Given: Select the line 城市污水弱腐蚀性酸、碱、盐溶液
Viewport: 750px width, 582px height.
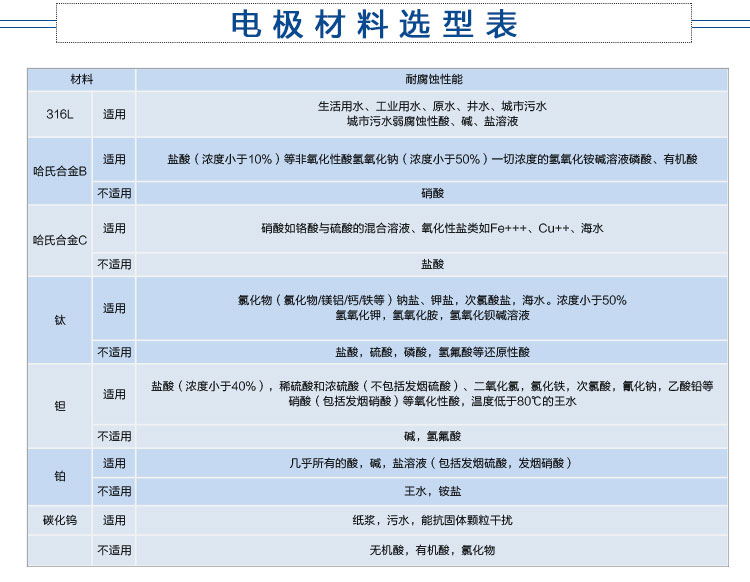Looking at the screenshot, I should click(432, 121).
